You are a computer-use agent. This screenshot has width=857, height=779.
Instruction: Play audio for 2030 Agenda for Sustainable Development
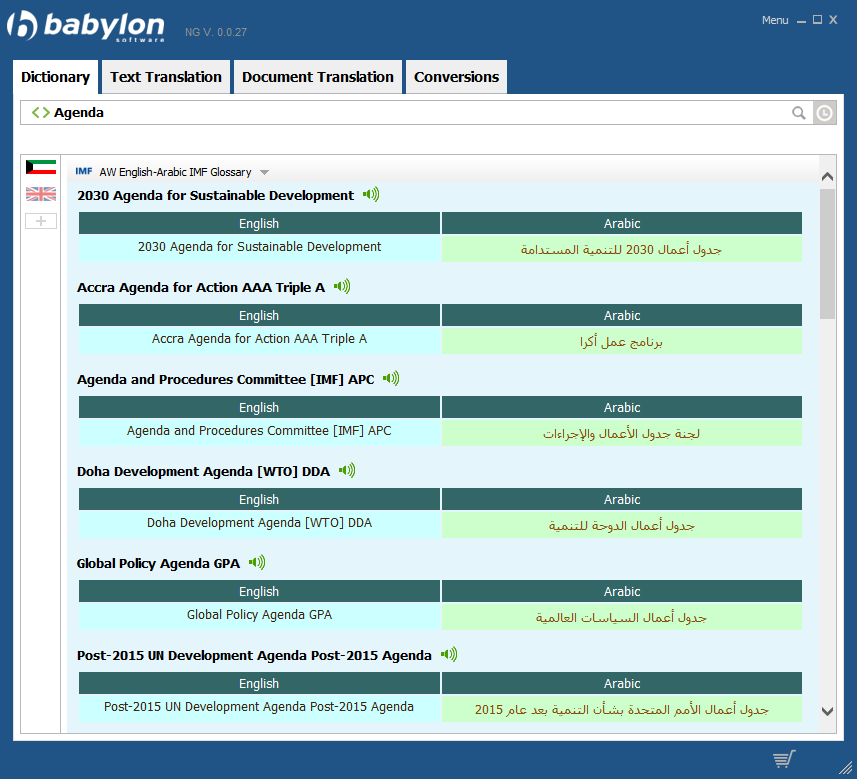click(x=371, y=195)
